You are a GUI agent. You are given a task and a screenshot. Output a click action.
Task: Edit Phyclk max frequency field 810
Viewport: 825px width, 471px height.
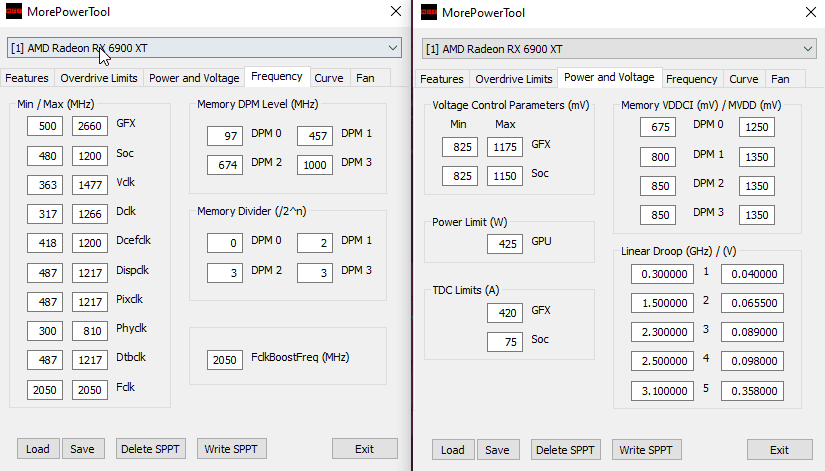pyautogui.click(x=90, y=331)
